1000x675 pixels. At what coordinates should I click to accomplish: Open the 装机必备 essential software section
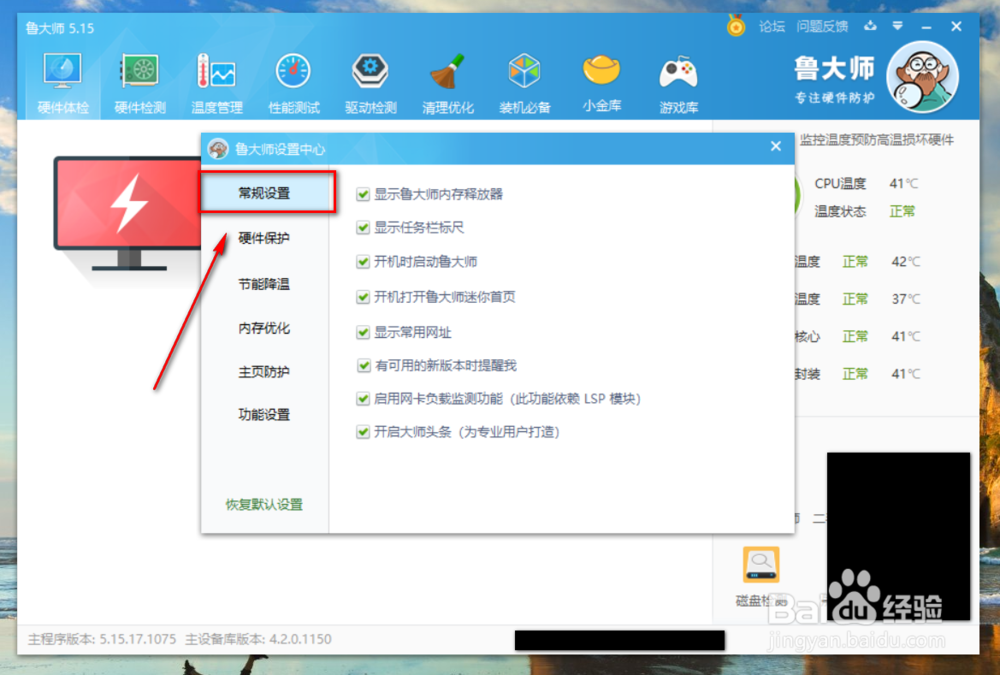pyautogui.click(x=524, y=80)
